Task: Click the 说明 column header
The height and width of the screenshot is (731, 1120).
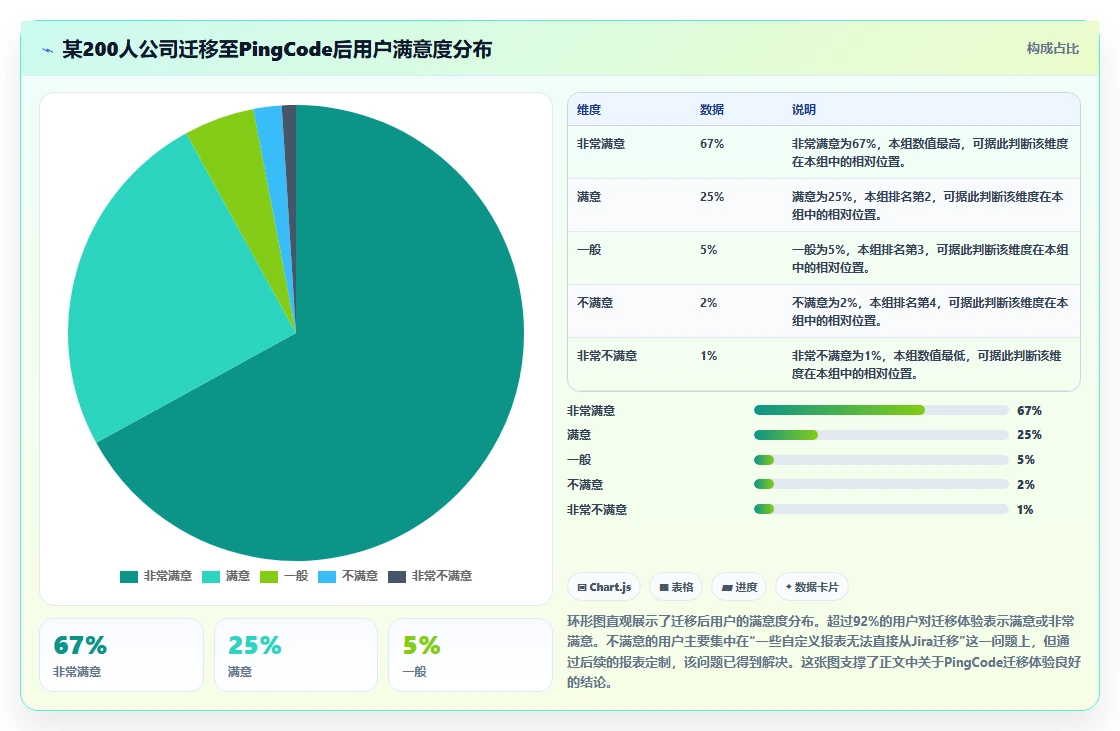Action: pos(804,110)
